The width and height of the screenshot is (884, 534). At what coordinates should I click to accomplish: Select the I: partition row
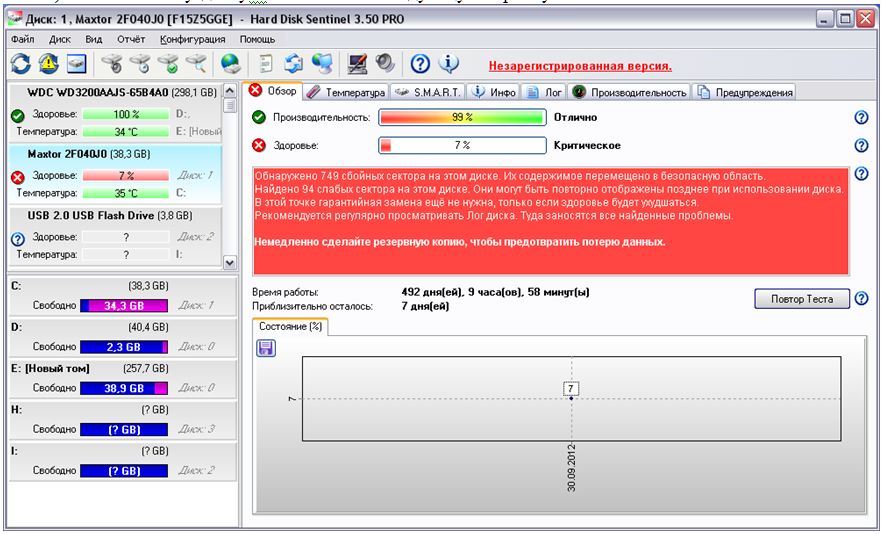tap(123, 461)
